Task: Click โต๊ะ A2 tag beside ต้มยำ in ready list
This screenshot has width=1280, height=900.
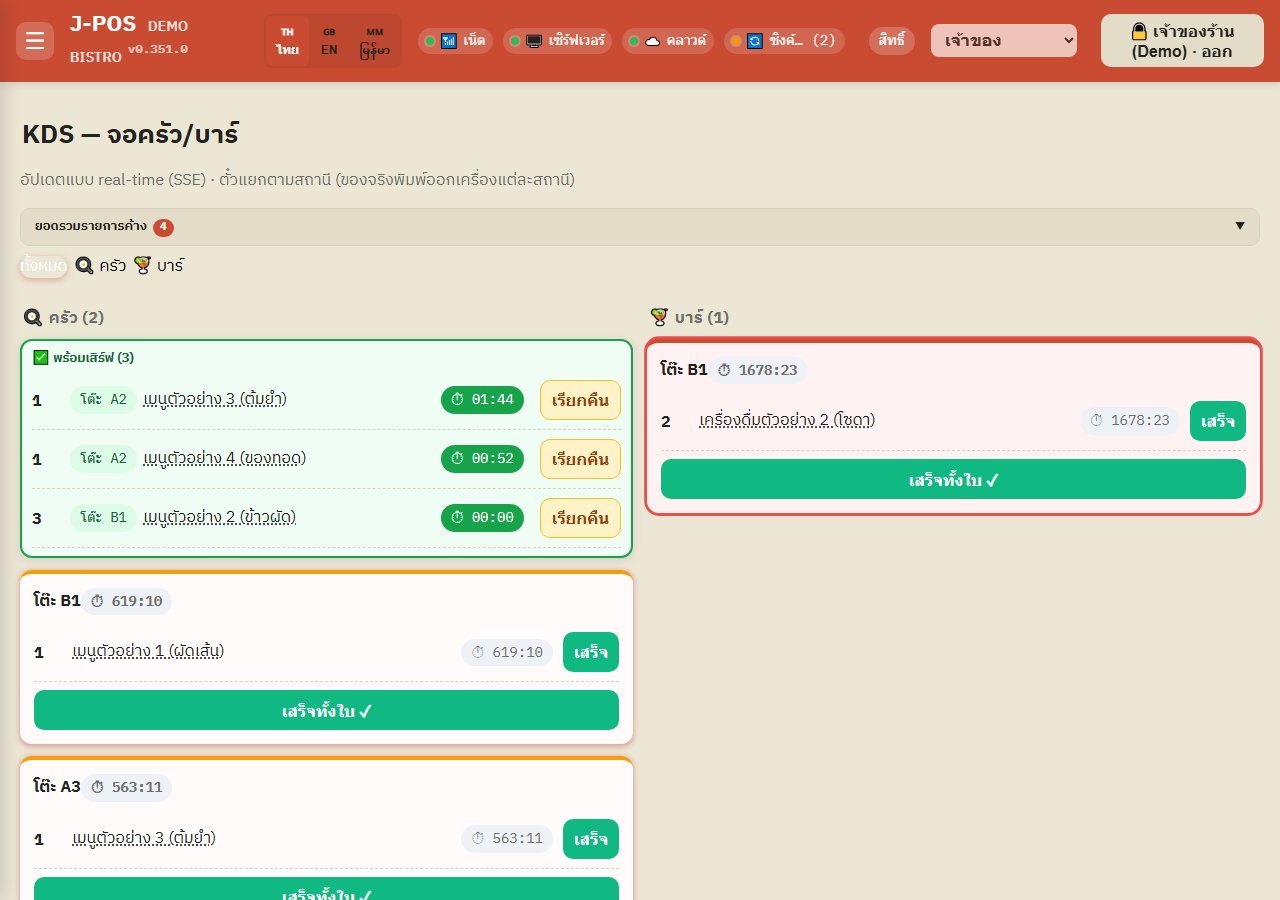Action: (103, 400)
